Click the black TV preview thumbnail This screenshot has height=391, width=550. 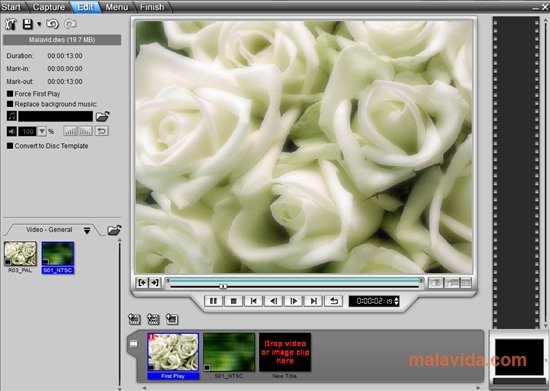click(519, 357)
